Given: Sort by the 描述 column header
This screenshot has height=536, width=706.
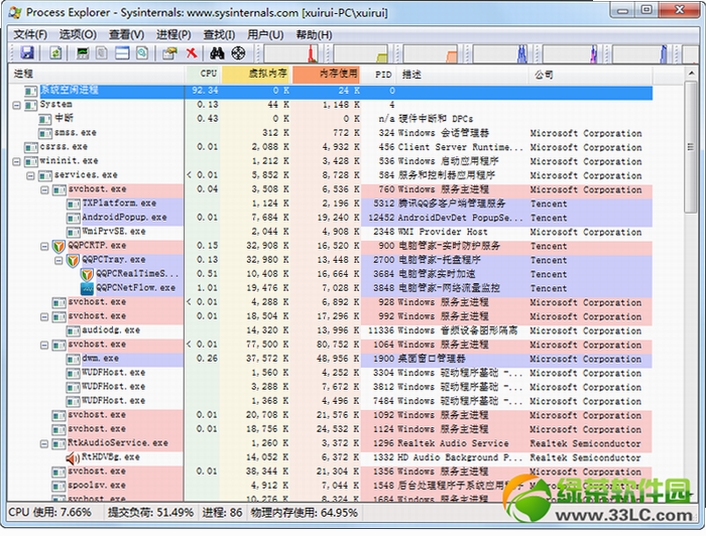Looking at the screenshot, I should [x=462, y=74].
